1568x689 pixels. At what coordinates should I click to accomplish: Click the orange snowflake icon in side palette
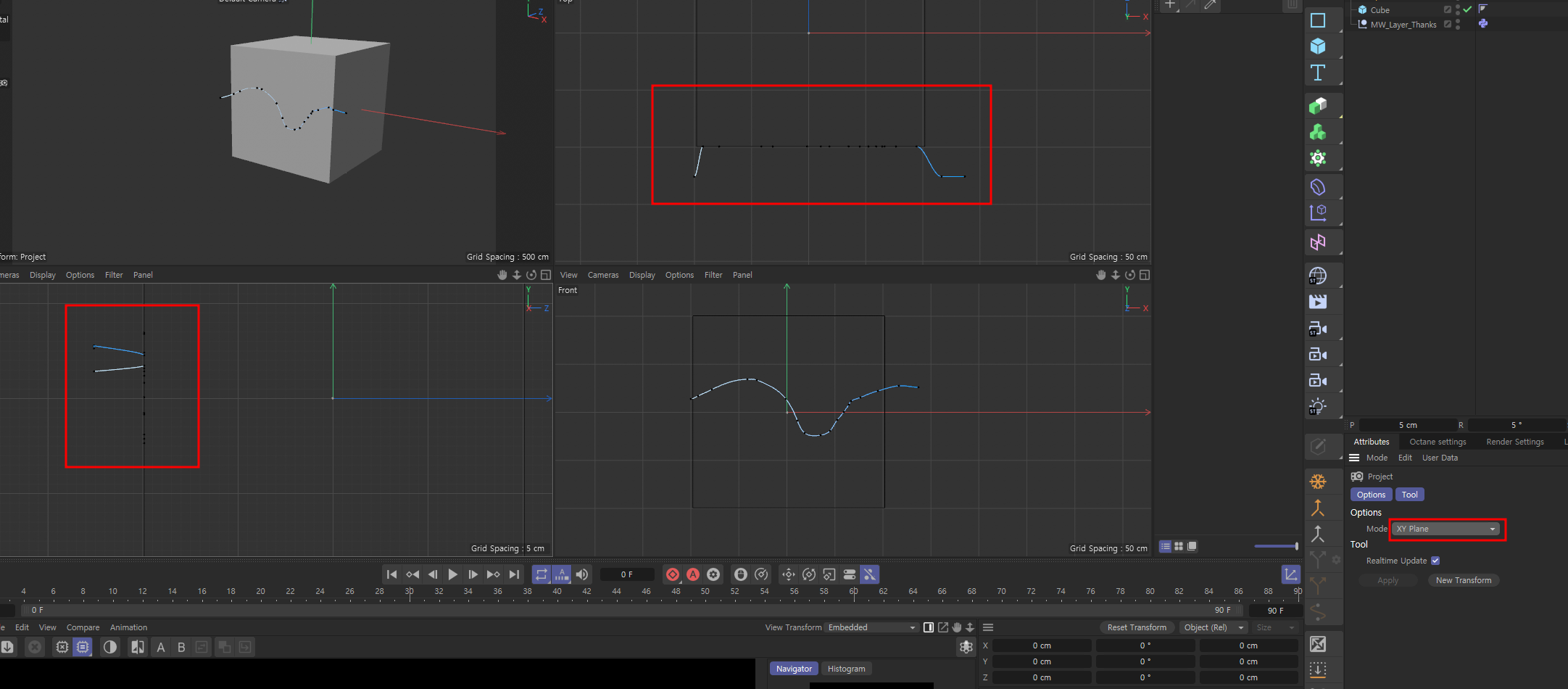(1318, 482)
